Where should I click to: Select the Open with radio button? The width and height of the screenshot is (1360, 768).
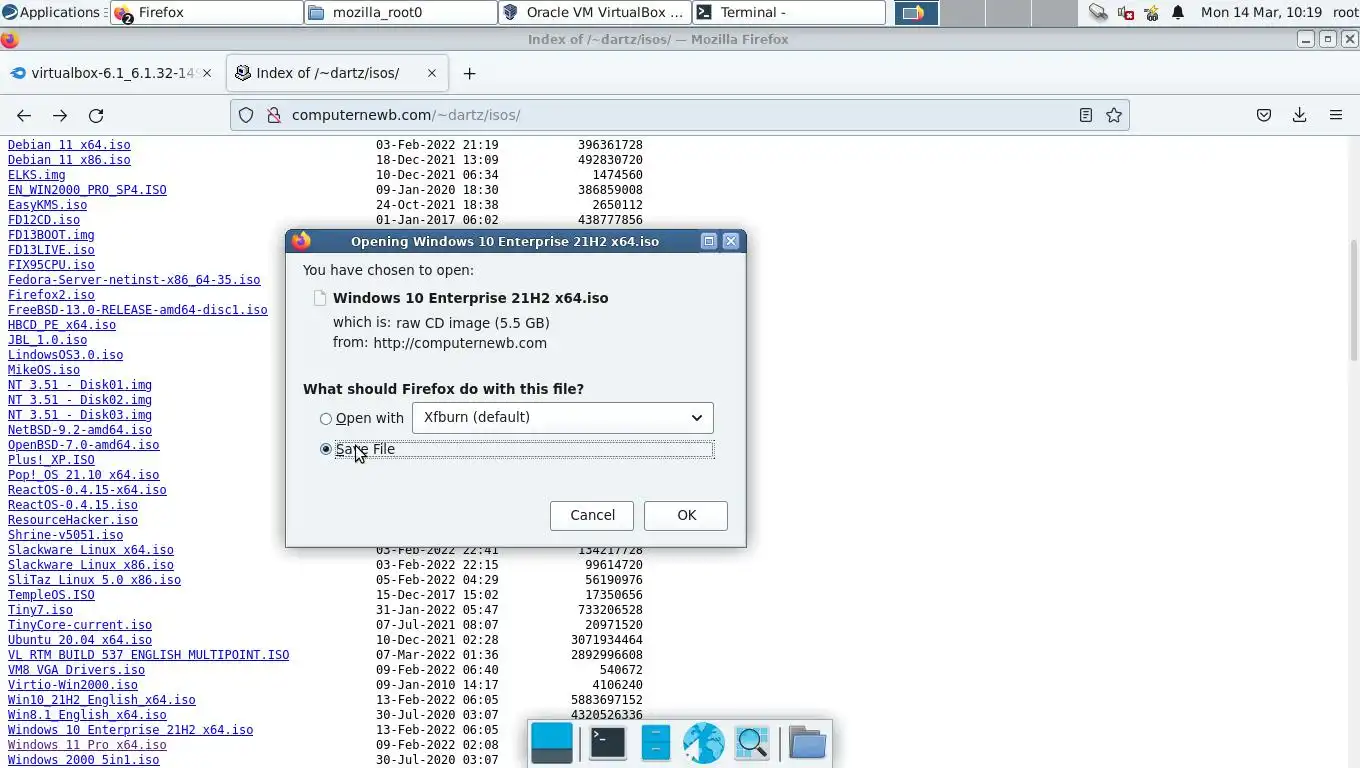tap(326, 419)
